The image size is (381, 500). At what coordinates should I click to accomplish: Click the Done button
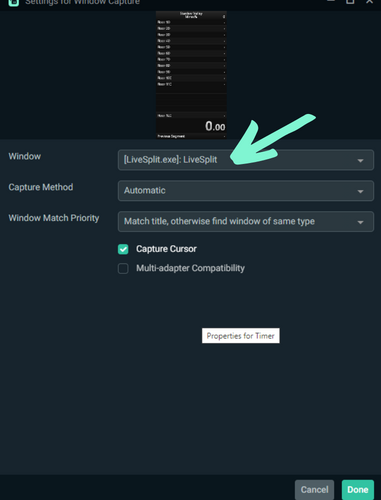[x=358, y=490]
